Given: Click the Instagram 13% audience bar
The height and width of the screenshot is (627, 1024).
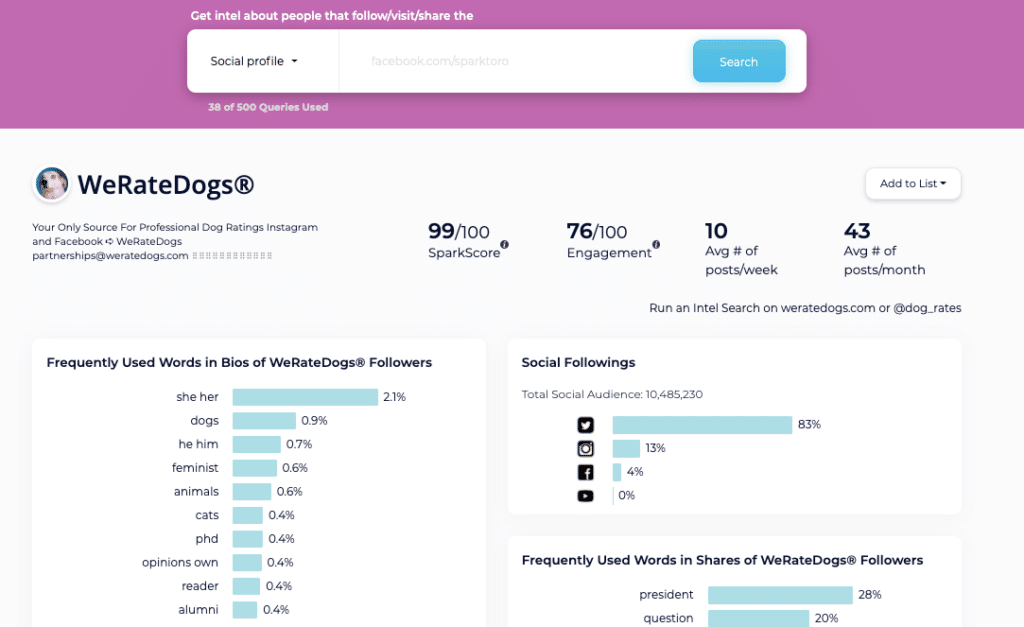Looking at the screenshot, I should tap(626, 449).
